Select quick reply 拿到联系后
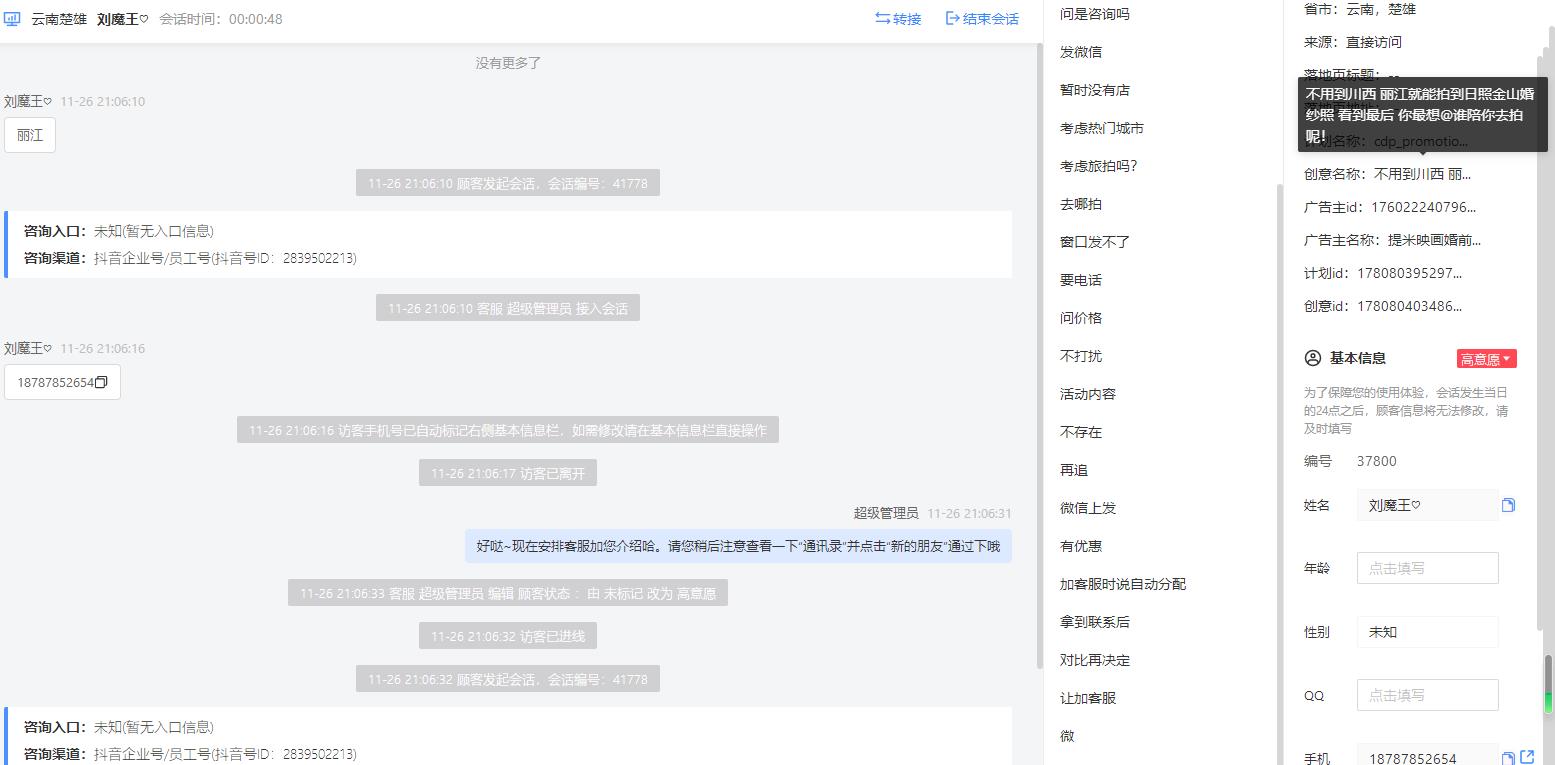Viewport: 1555px width, 765px height. [x=1095, y=622]
